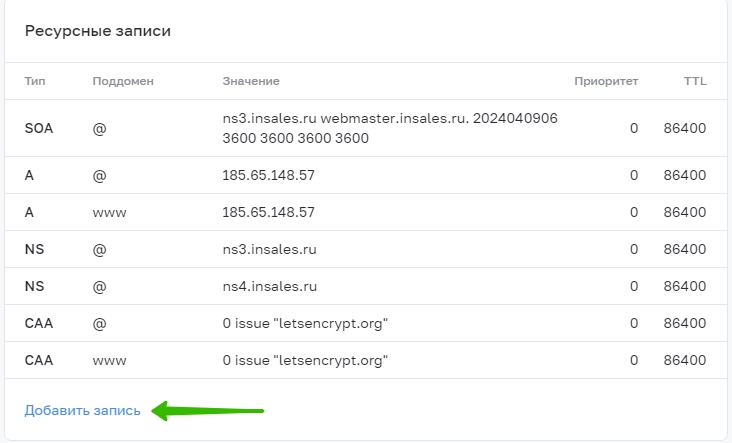
Task: Click the TTL 86400 in the SOA row
Action: pos(685,128)
